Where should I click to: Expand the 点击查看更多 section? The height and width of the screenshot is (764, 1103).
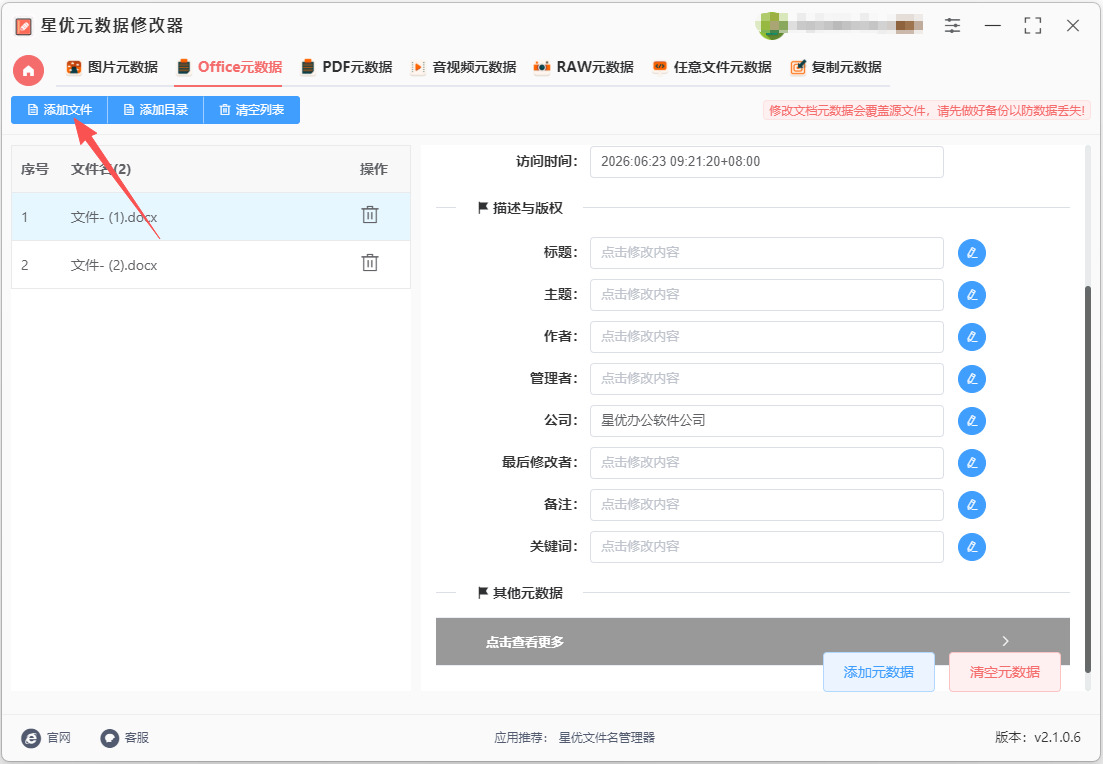[x=753, y=641]
